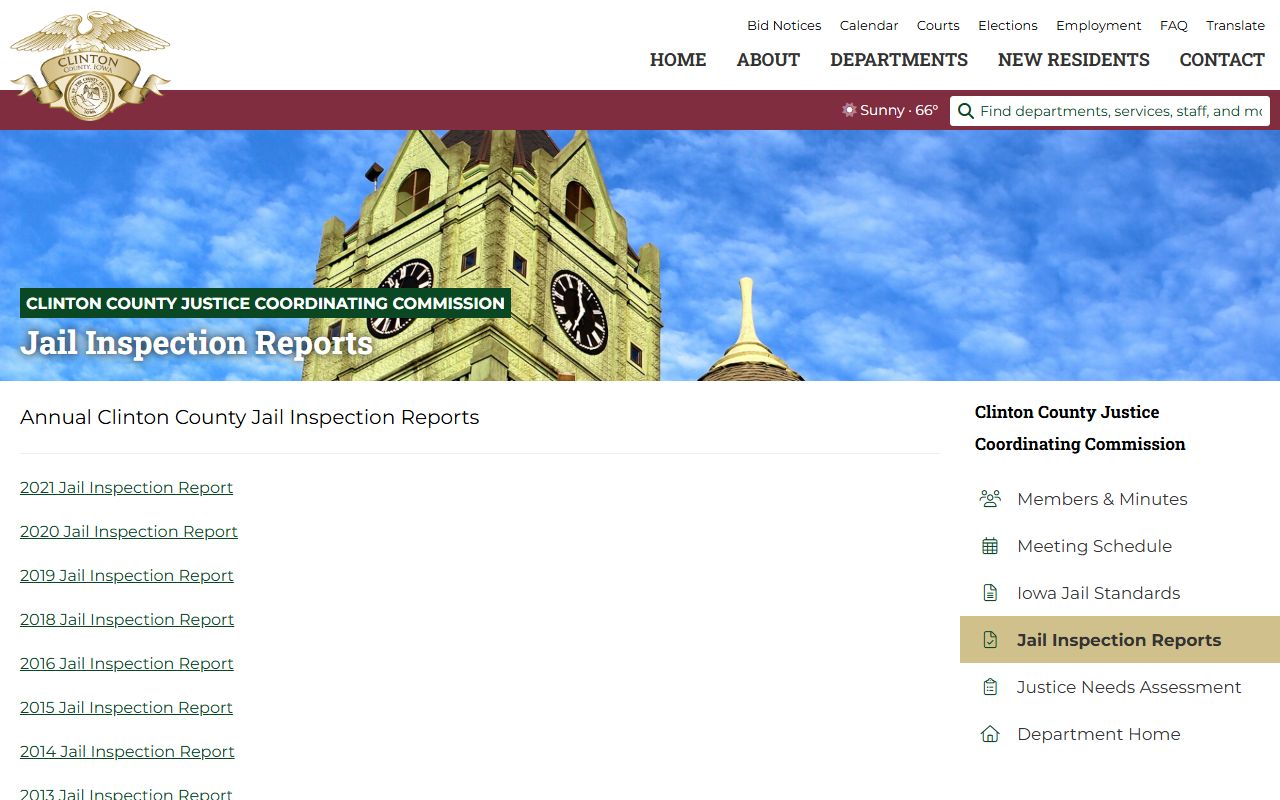The height and width of the screenshot is (800, 1280).
Task: Select Iowa Jail Standards in sidebar
Action: (1120, 593)
